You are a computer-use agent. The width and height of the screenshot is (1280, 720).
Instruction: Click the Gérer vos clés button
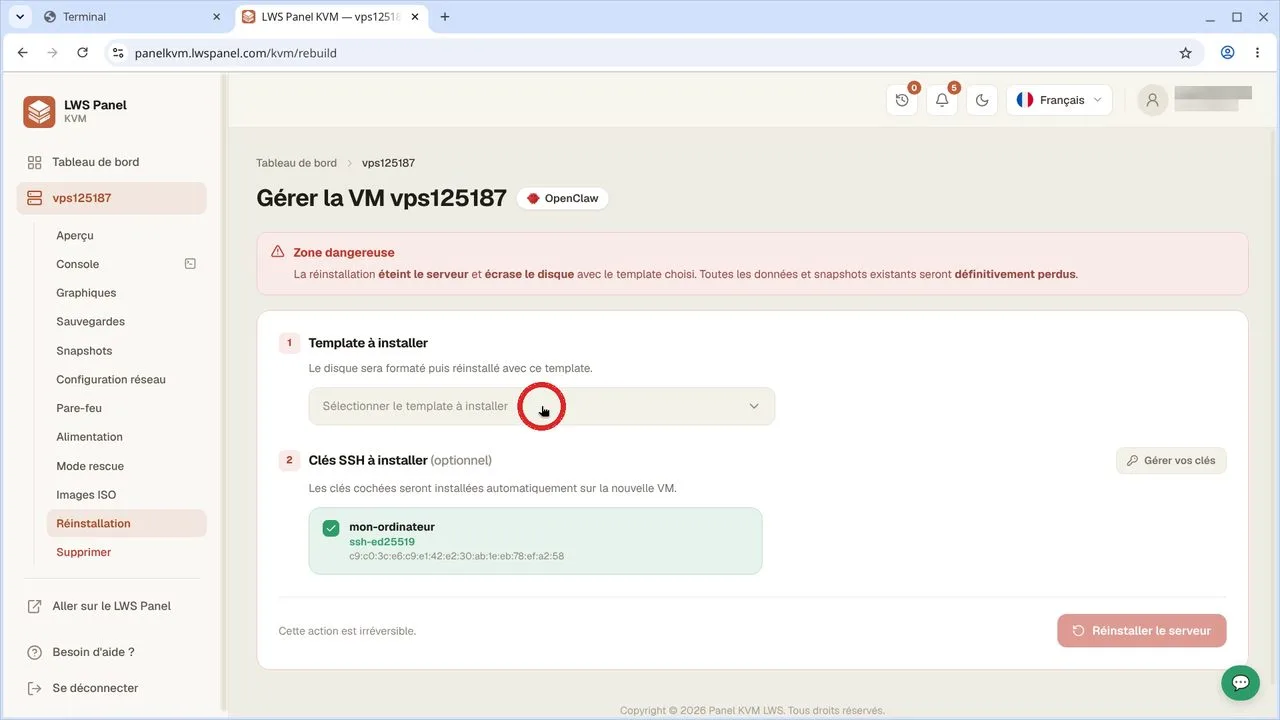tap(1171, 461)
